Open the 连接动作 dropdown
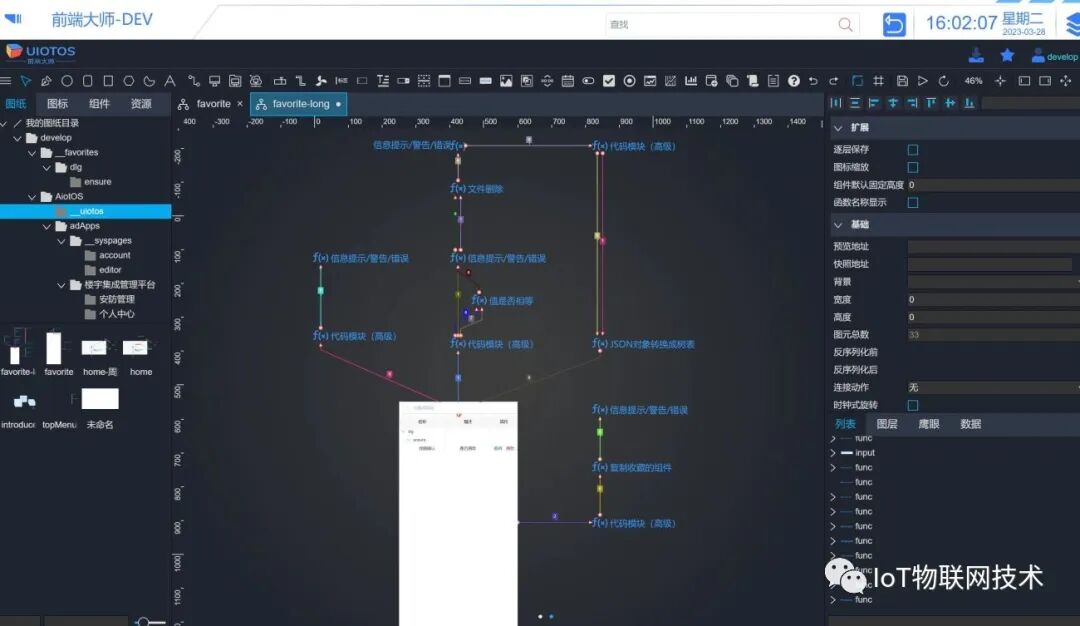Screen dimensions: 1080x626 point(993,388)
